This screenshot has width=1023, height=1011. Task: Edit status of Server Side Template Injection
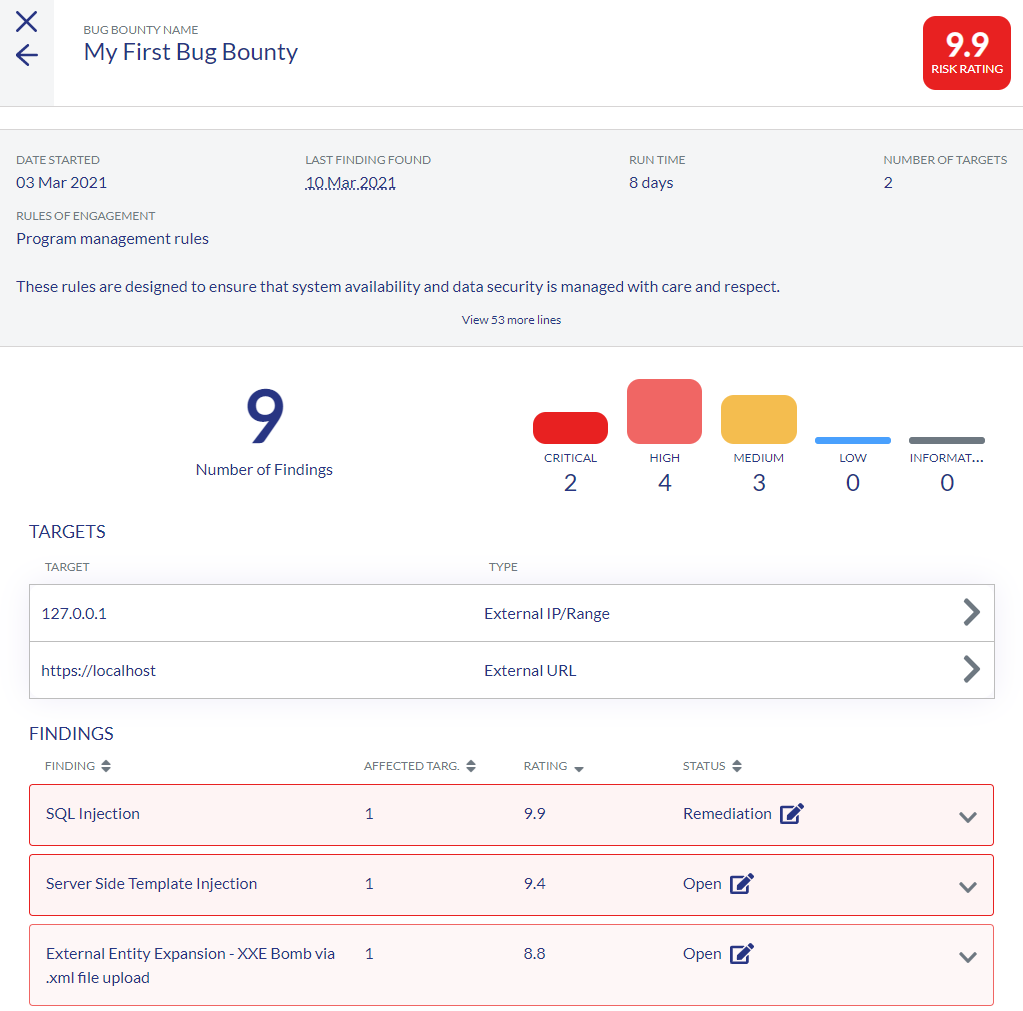click(x=741, y=884)
